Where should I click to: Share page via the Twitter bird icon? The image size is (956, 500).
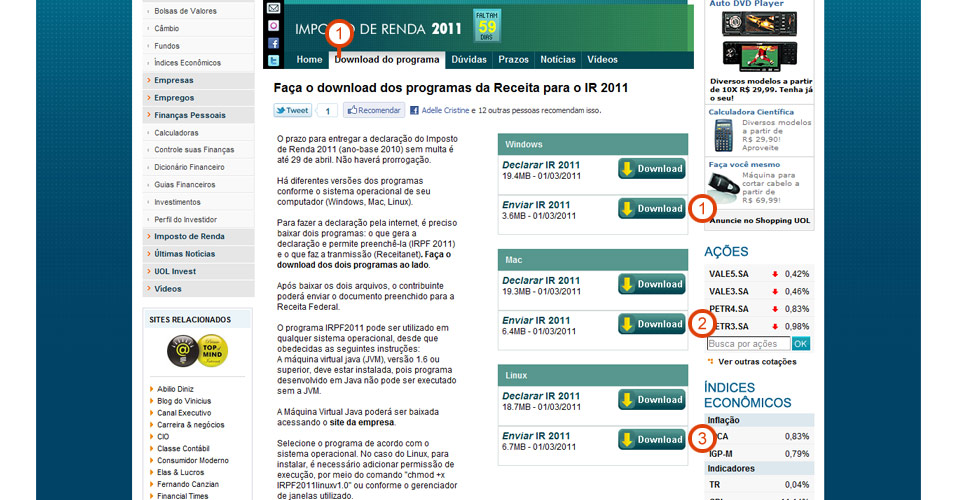tap(273, 60)
